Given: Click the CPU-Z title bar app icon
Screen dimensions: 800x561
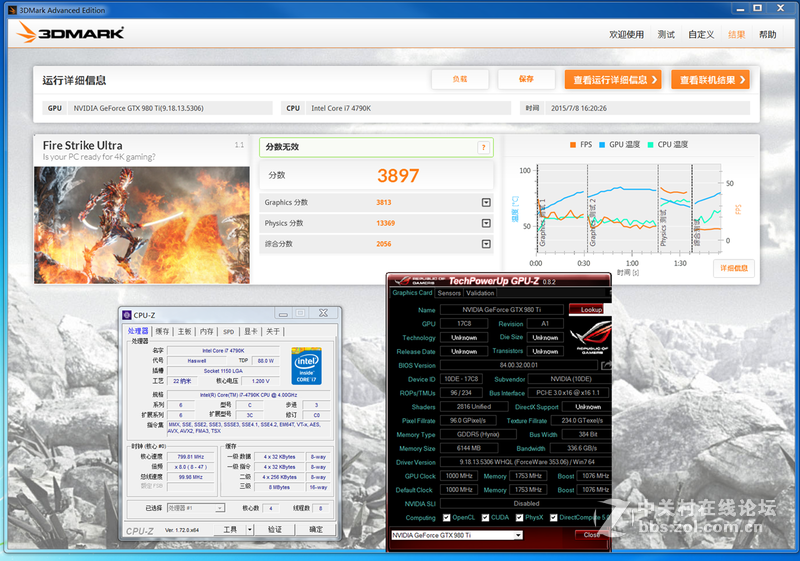Looking at the screenshot, I should click(127, 315).
